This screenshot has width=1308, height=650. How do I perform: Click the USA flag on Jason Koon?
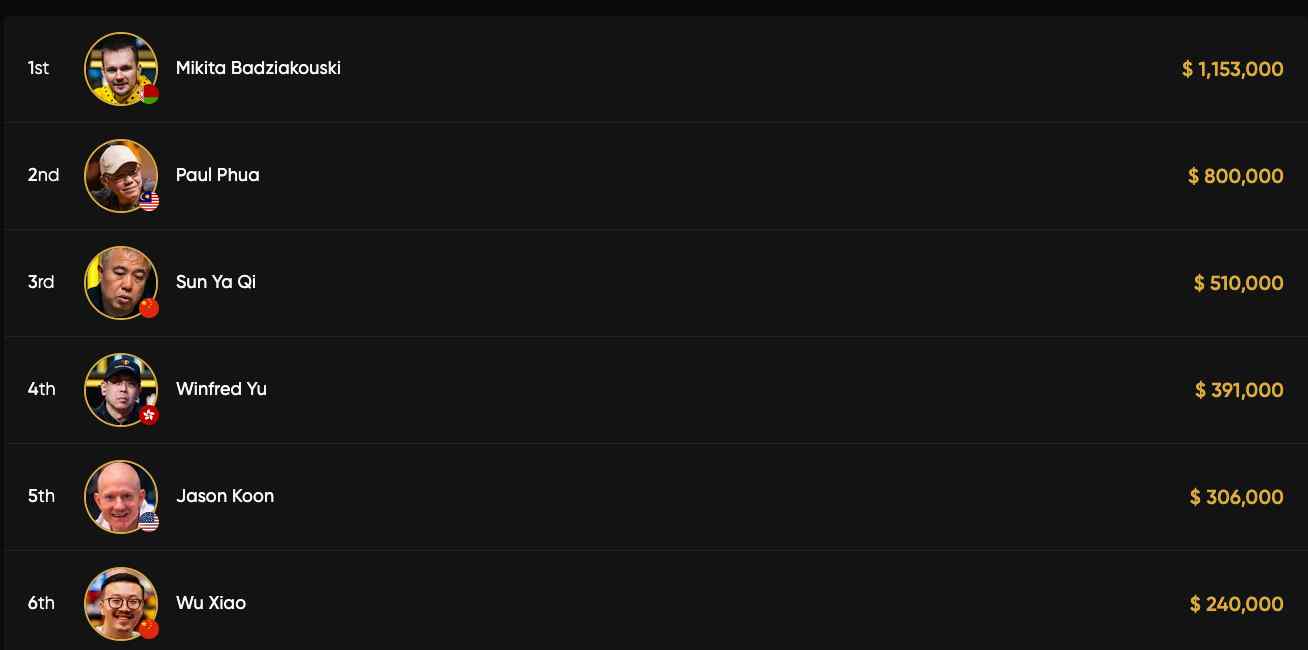tap(149, 522)
